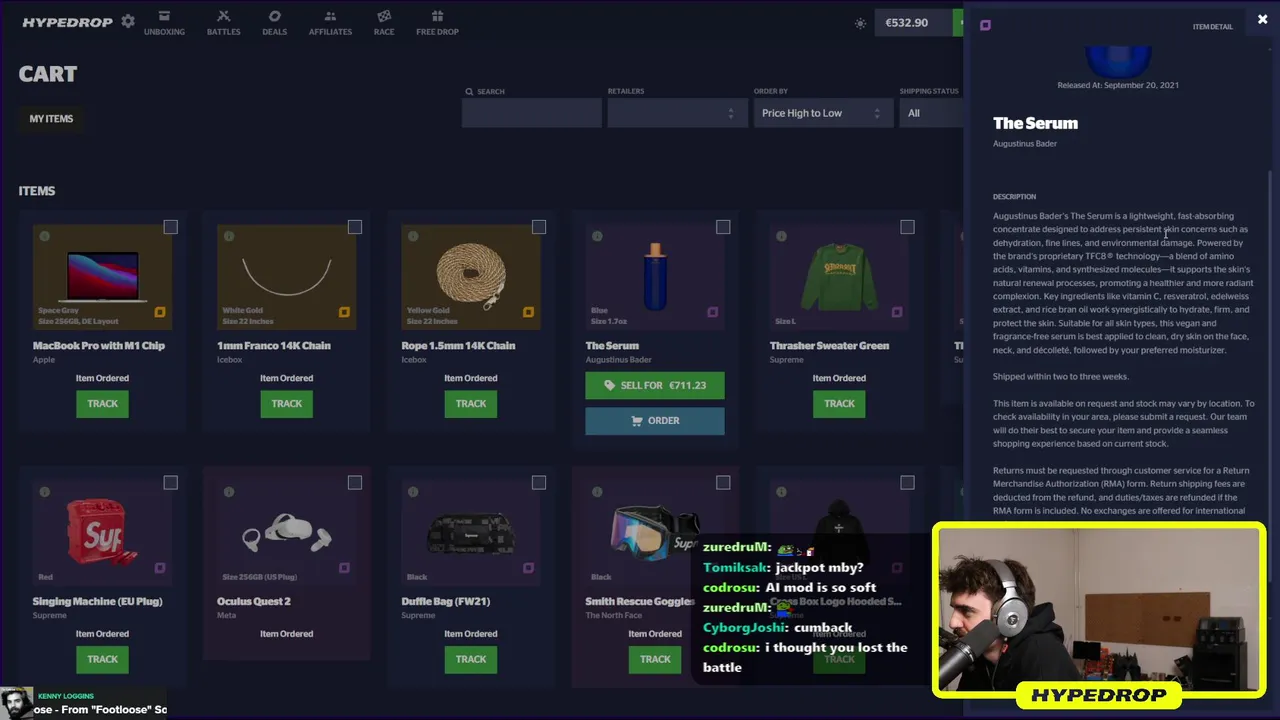This screenshot has width=1280, height=720.
Task: Track the 1mm Franco 14K Chain order
Action: (x=286, y=403)
